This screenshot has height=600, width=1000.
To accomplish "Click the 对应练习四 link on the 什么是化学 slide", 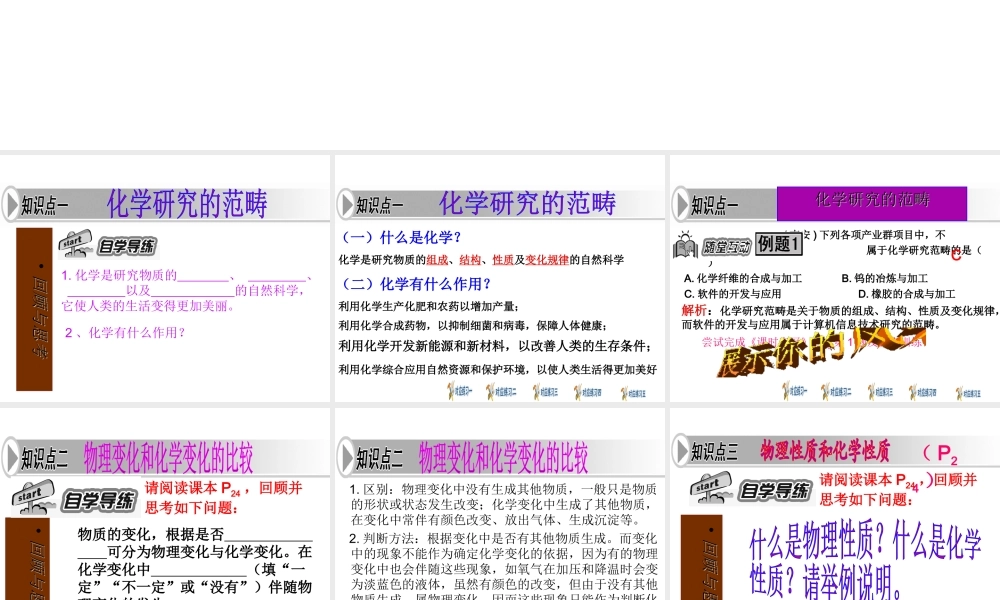I will click(587, 392).
